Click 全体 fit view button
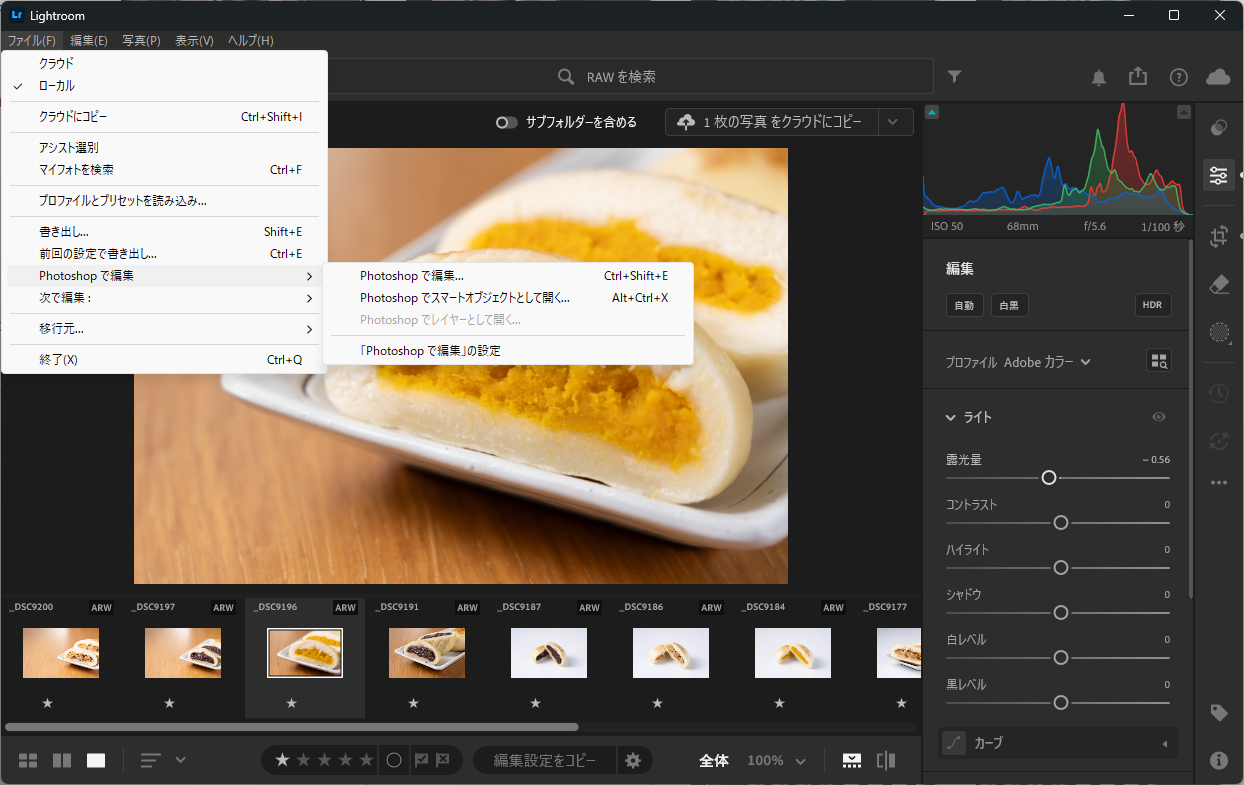This screenshot has height=785, width=1244. [x=714, y=760]
